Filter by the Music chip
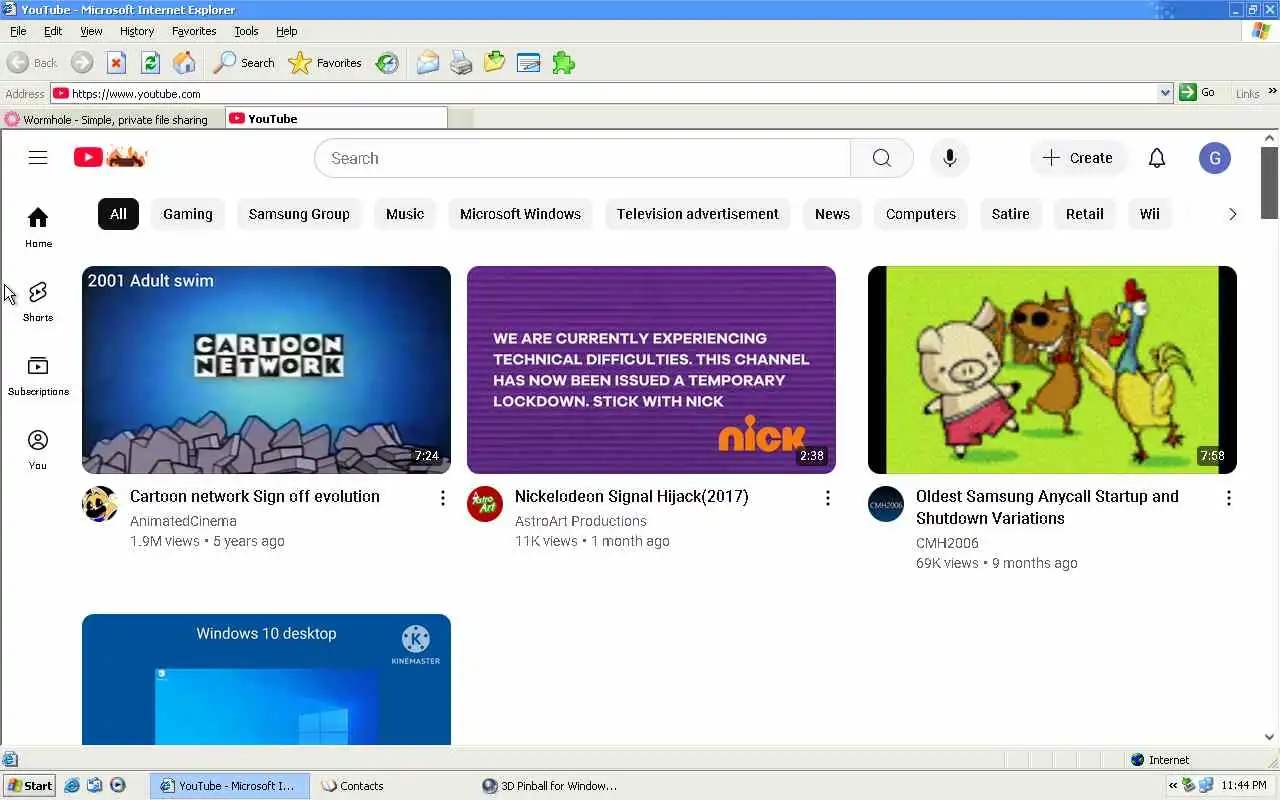Viewport: 1280px width, 800px height. click(405, 214)
